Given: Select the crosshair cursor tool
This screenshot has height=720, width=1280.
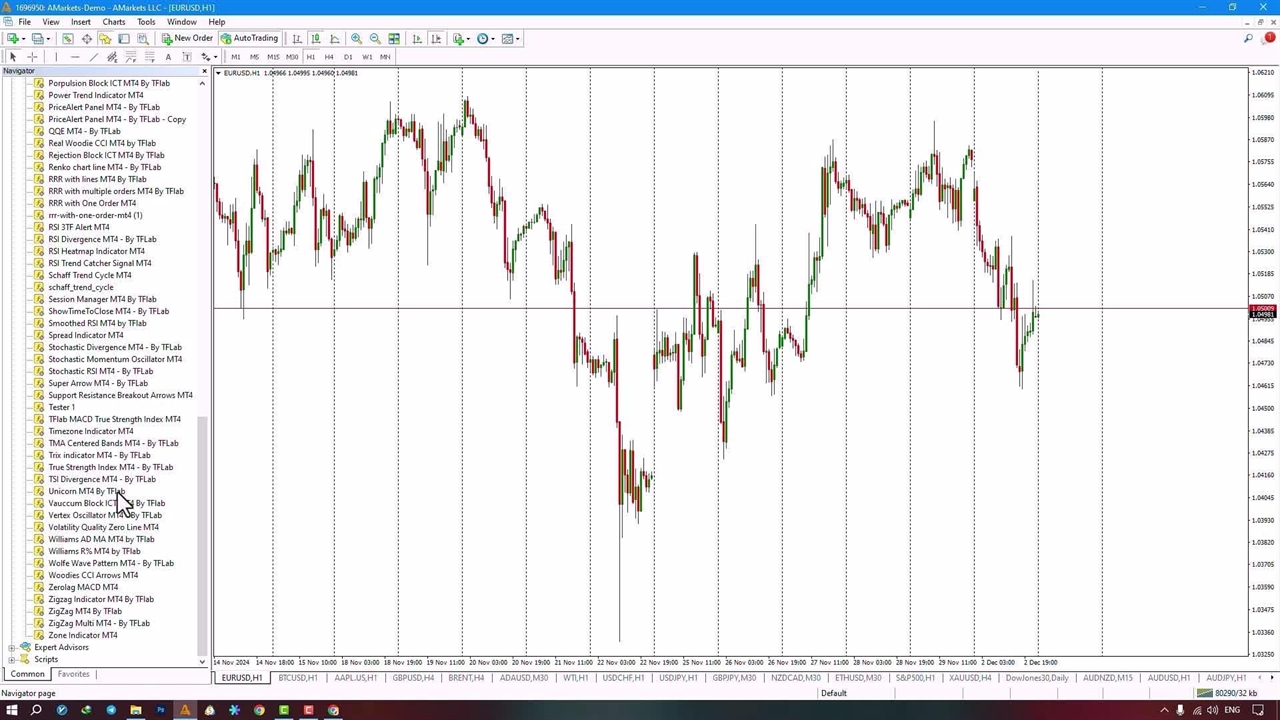Looking at the screenshot, I should tap(32, 57).
